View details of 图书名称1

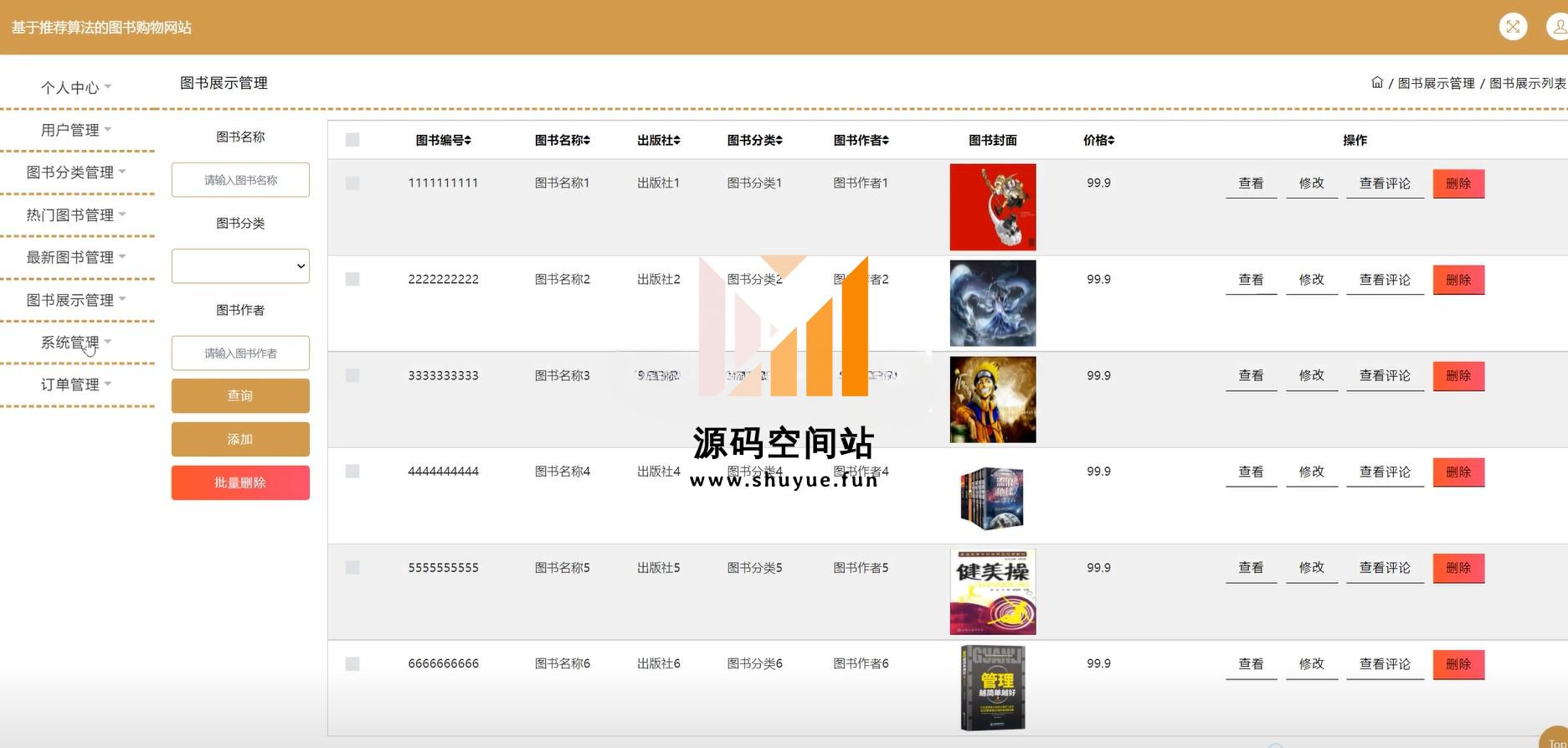[1252, 183]
